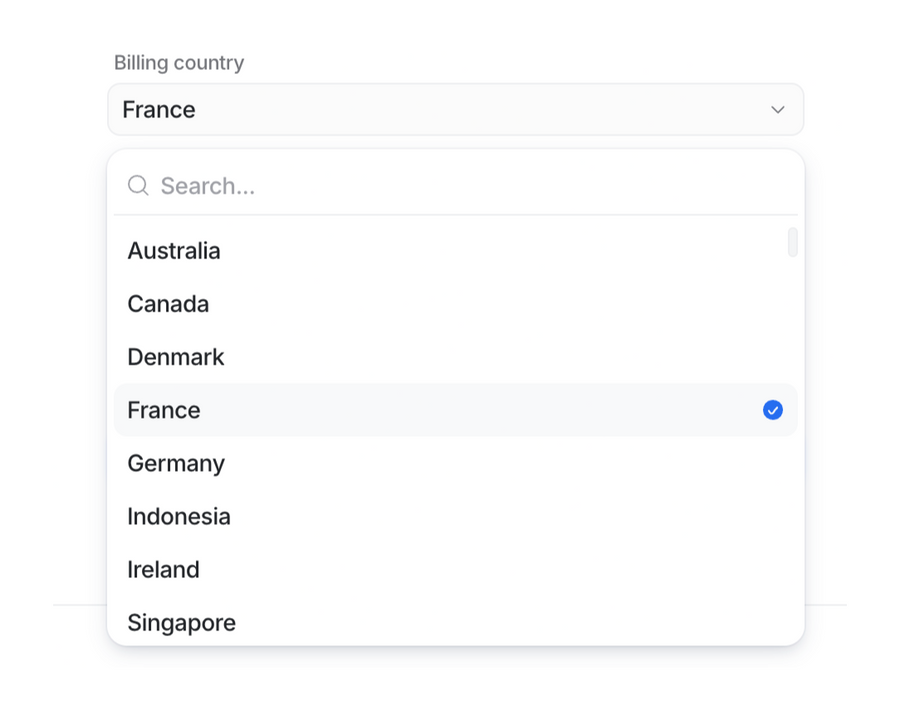Choose Ireland from the country options
900x721 pixels.
(x=163, y=569)
